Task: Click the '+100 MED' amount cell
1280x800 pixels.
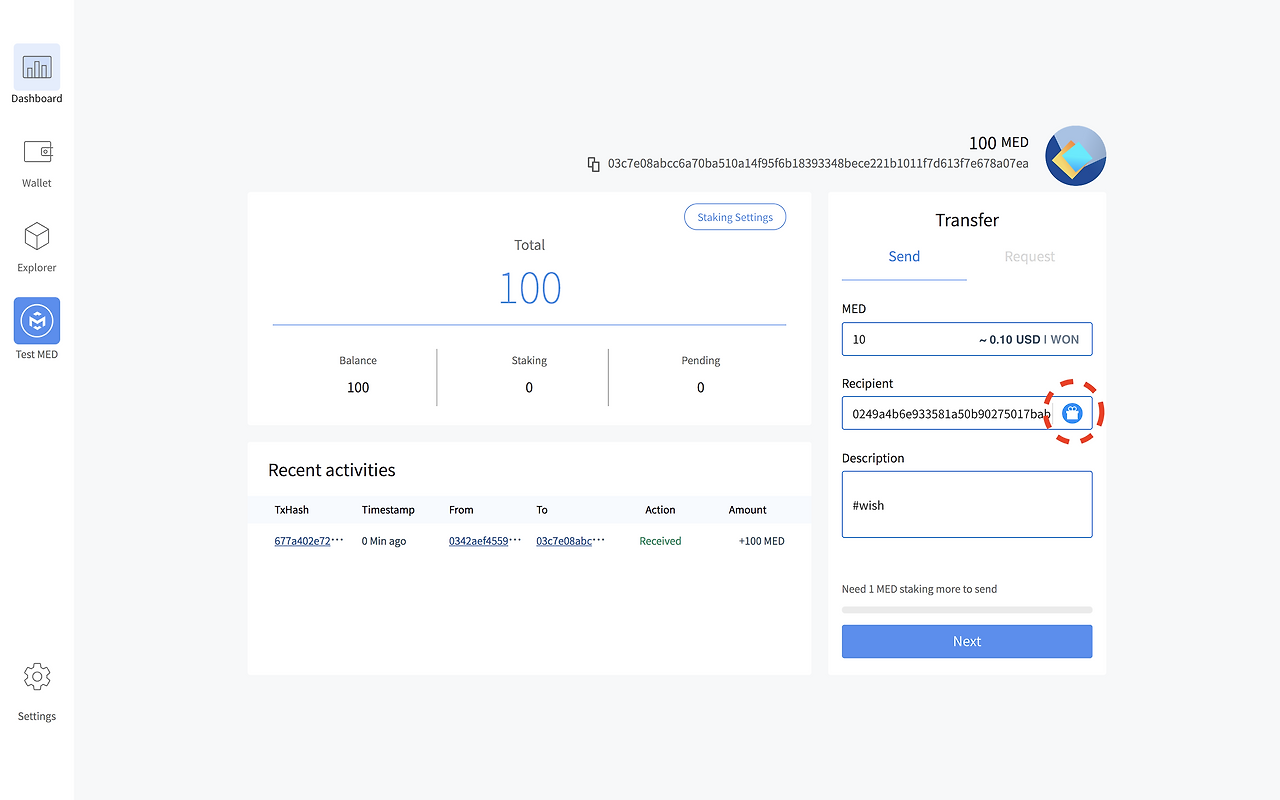Action: click(x=762, y=541)
